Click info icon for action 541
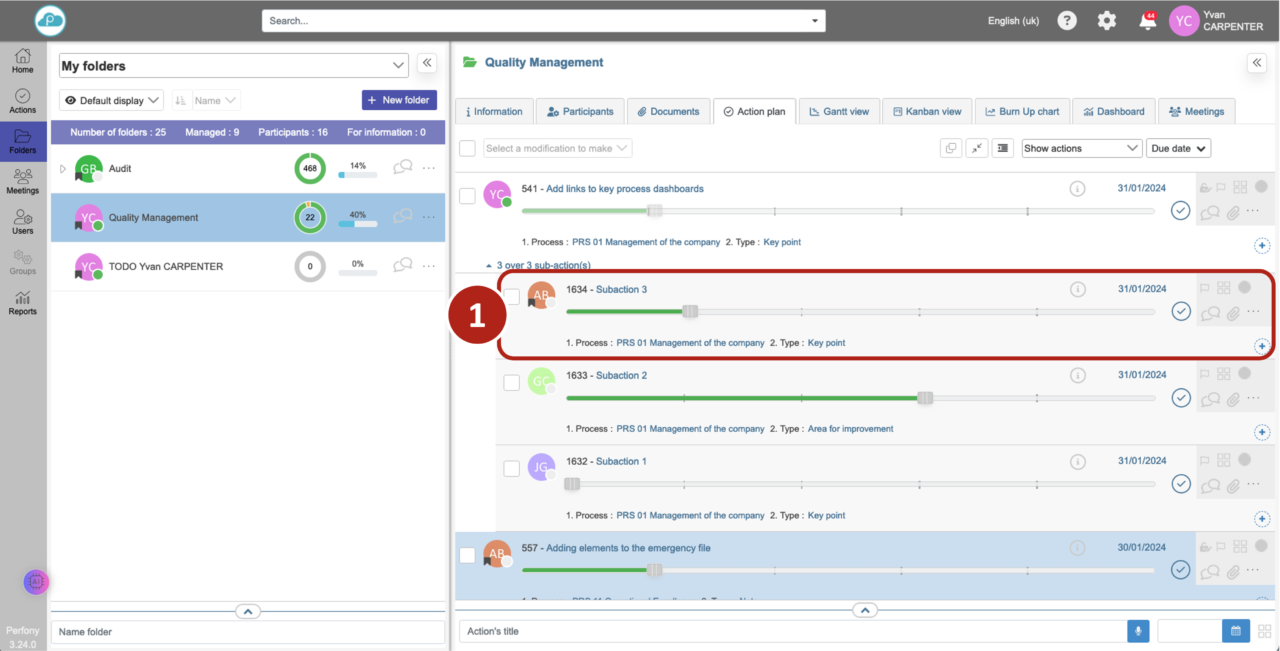The width and height of the screenshot is (1280, 651). [x=1077, y=188]
